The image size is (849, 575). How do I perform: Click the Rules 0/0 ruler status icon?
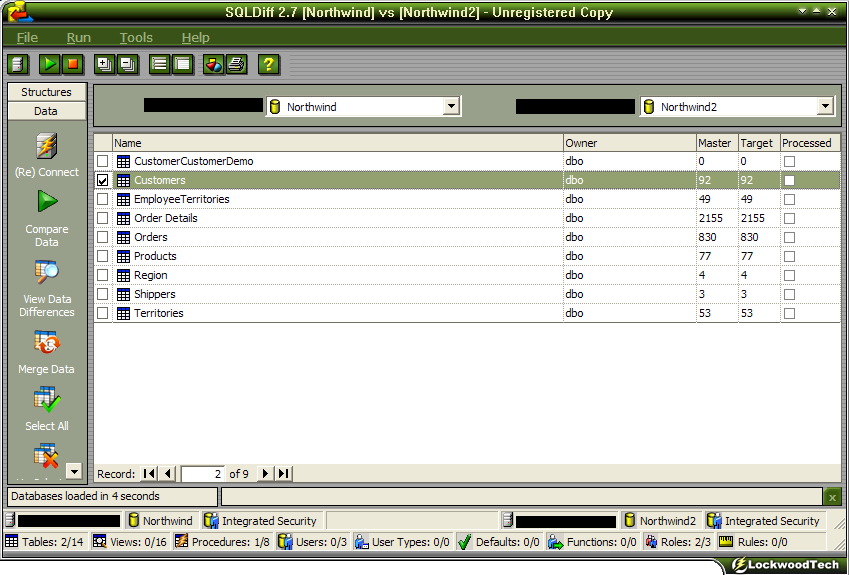[x=726, y=541]
